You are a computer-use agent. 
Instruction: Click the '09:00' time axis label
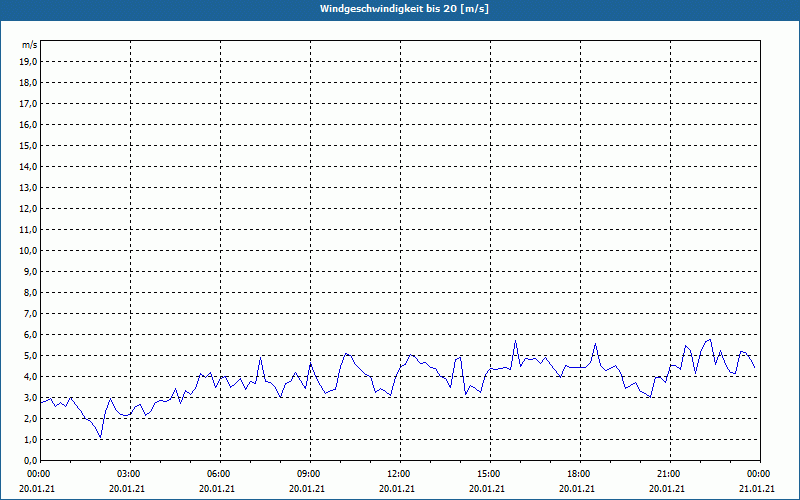310,474
